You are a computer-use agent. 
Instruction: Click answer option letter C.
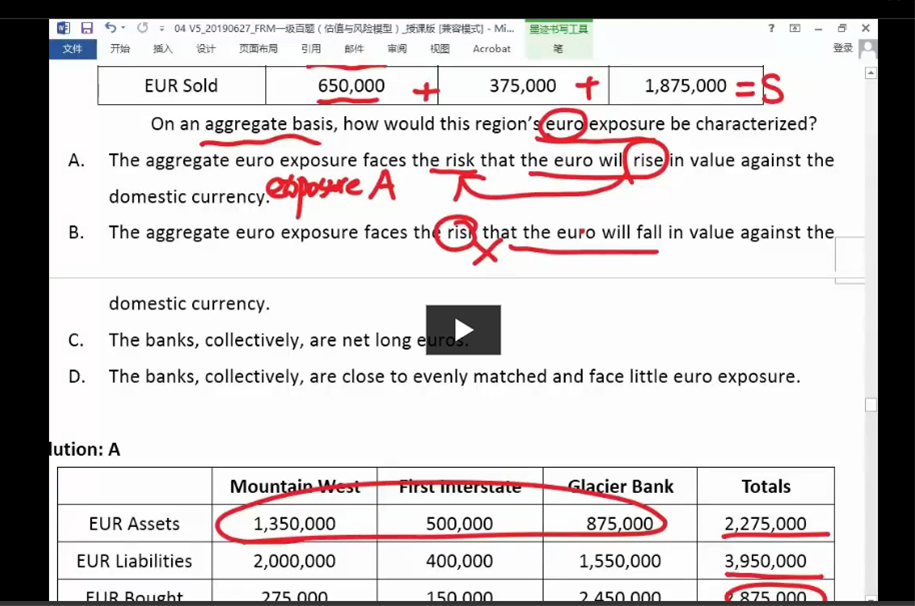coord(76,340)
